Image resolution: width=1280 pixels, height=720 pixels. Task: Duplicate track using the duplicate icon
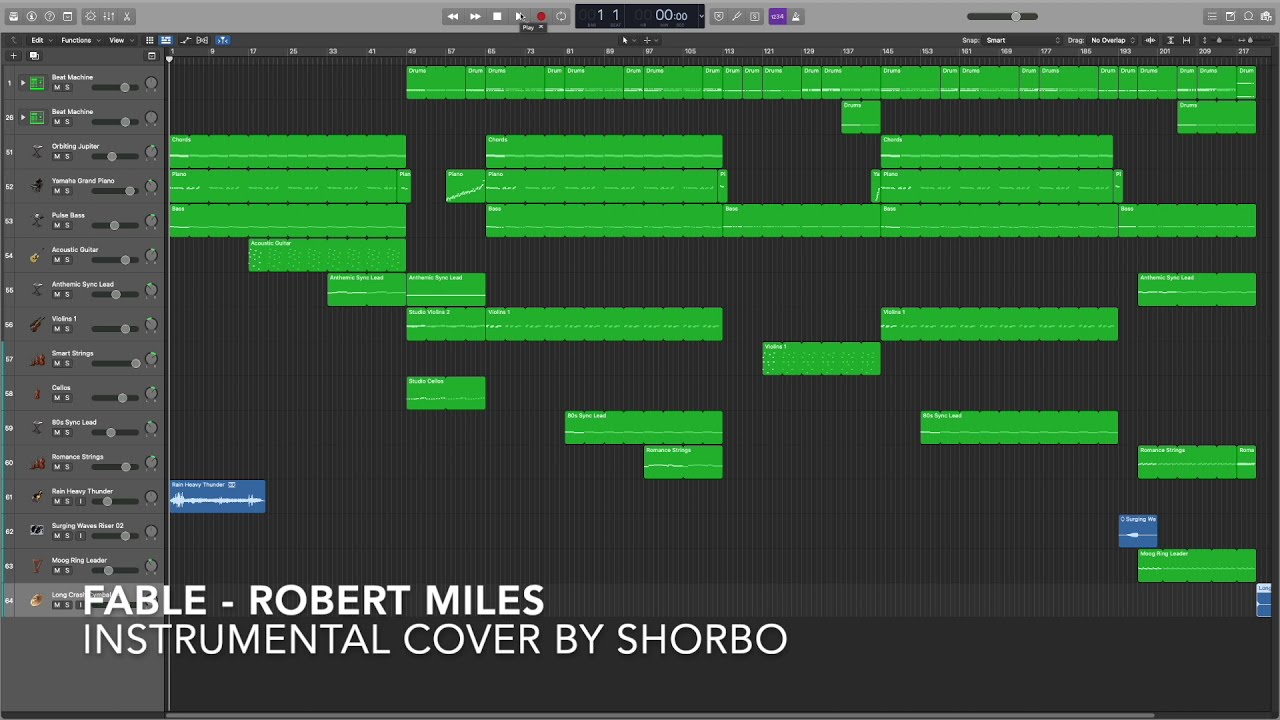(34, 56)
